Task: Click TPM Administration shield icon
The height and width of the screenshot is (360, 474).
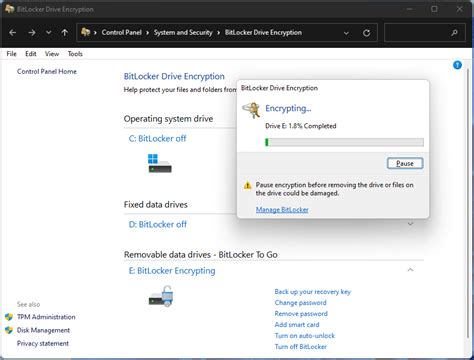Action: 9,317
